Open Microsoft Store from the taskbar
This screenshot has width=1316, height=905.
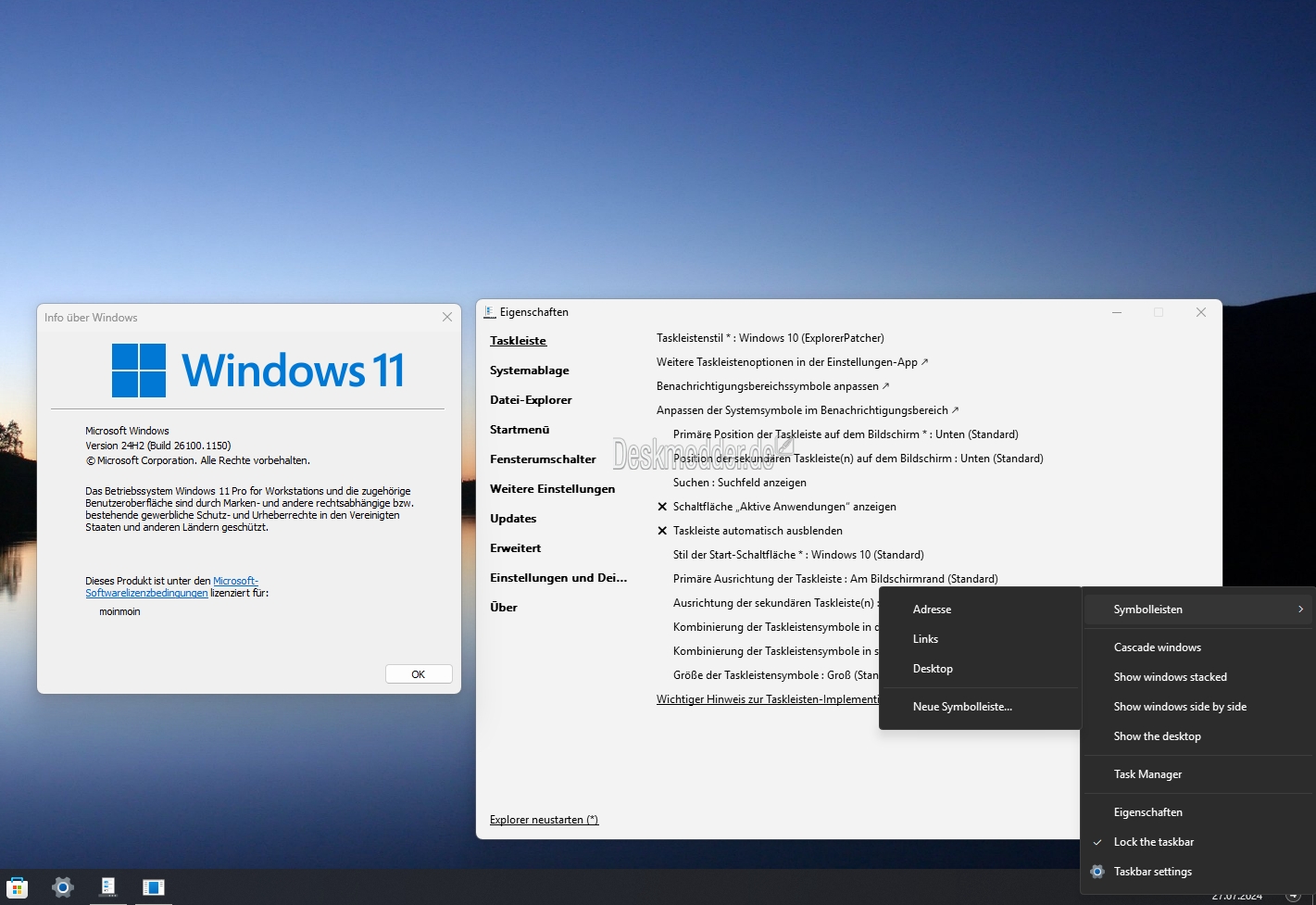tap(17, 887)
